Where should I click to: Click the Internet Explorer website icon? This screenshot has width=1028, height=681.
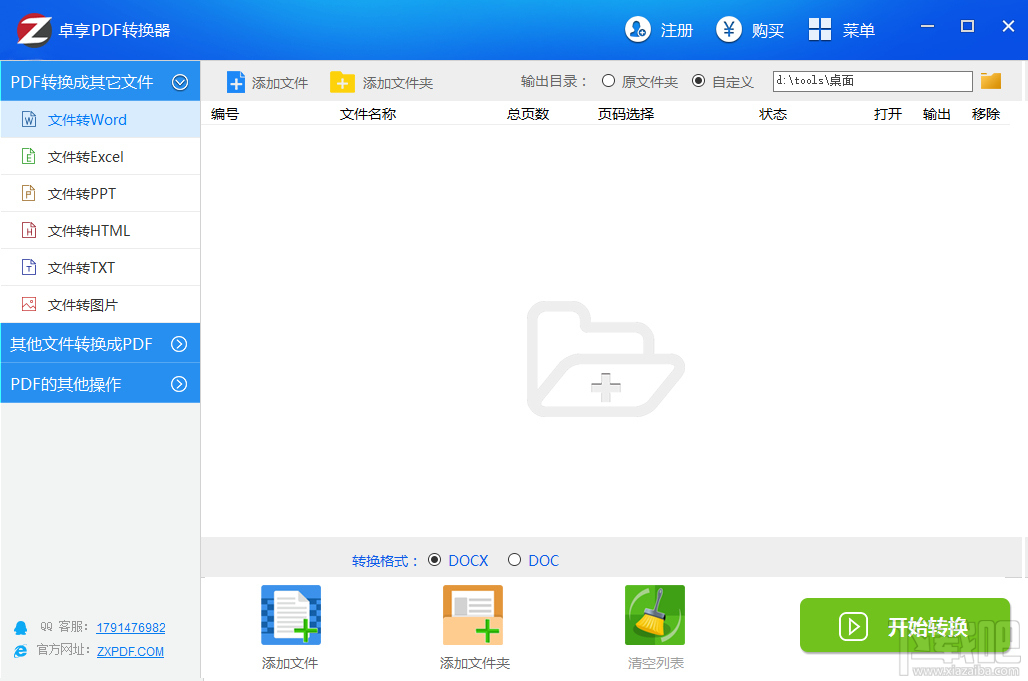point(20,651)
